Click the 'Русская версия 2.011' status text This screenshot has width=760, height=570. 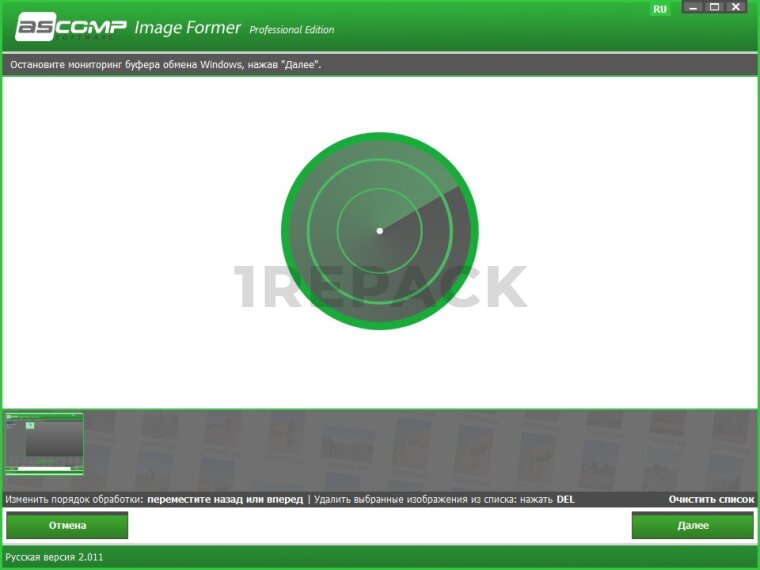pyautogui.click(x=55, y=557)
